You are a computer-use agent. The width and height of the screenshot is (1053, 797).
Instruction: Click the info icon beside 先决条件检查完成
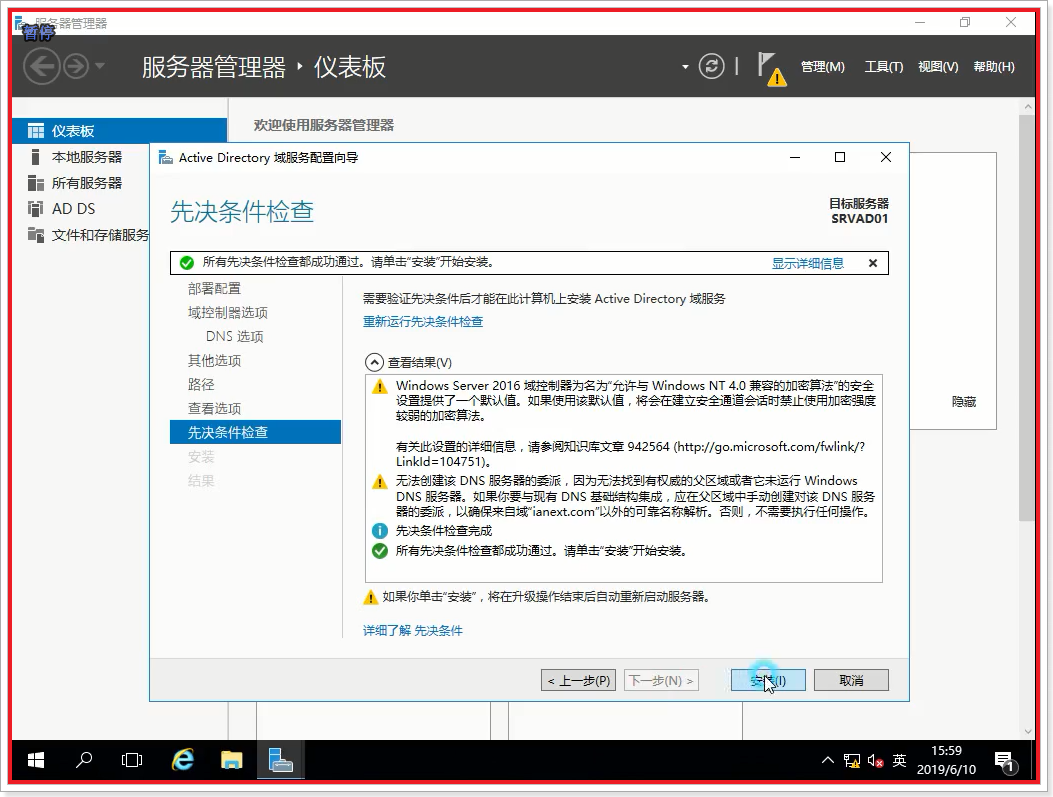click(379, 531)
